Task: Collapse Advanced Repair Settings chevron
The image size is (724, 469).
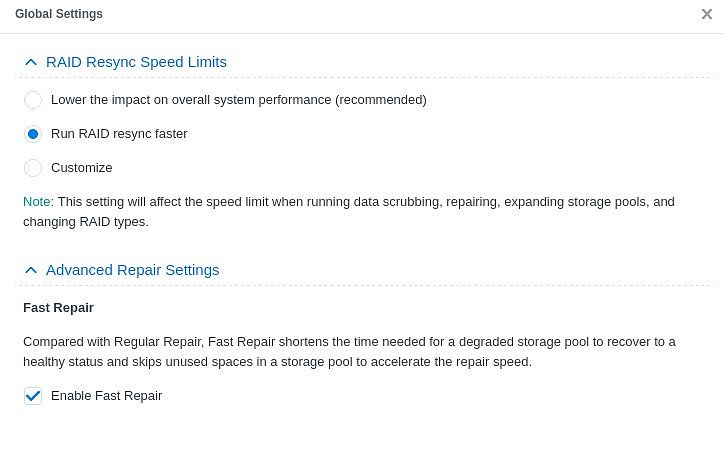Action: tap(30, 270)
